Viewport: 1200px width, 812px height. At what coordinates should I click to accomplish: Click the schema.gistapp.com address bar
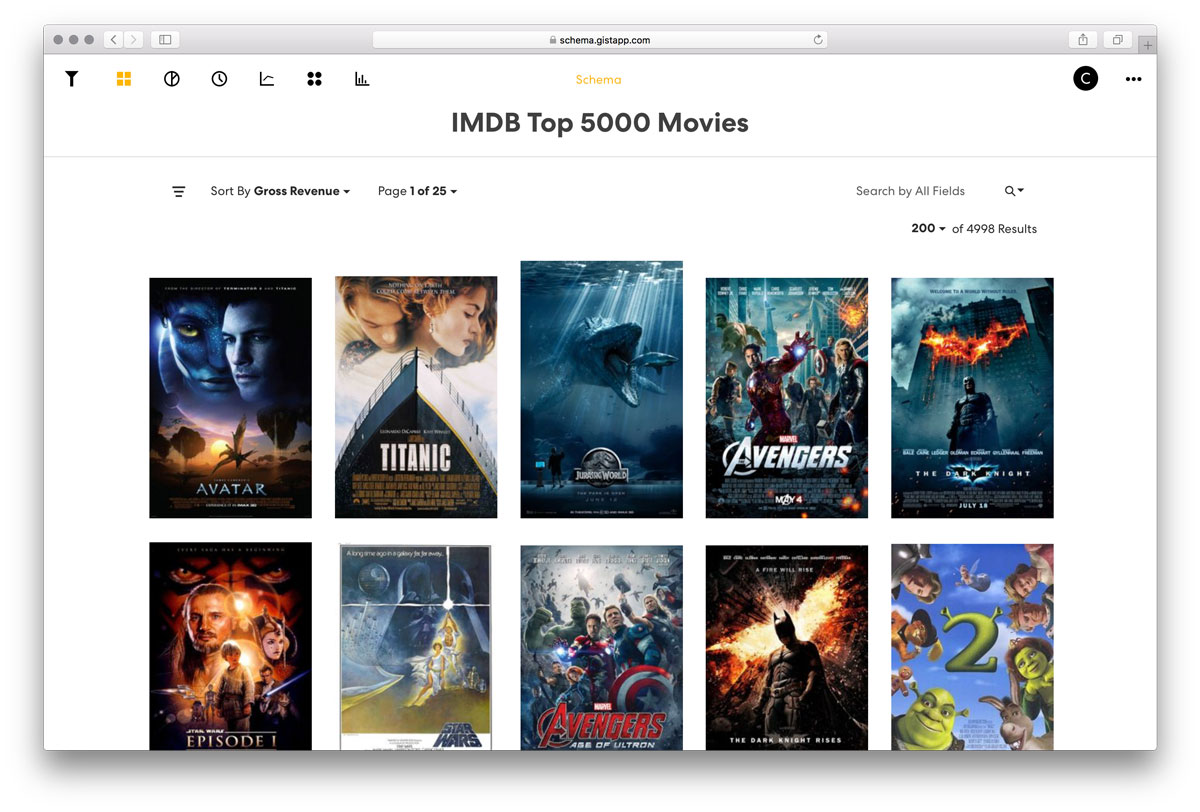(x=600, y=40)
